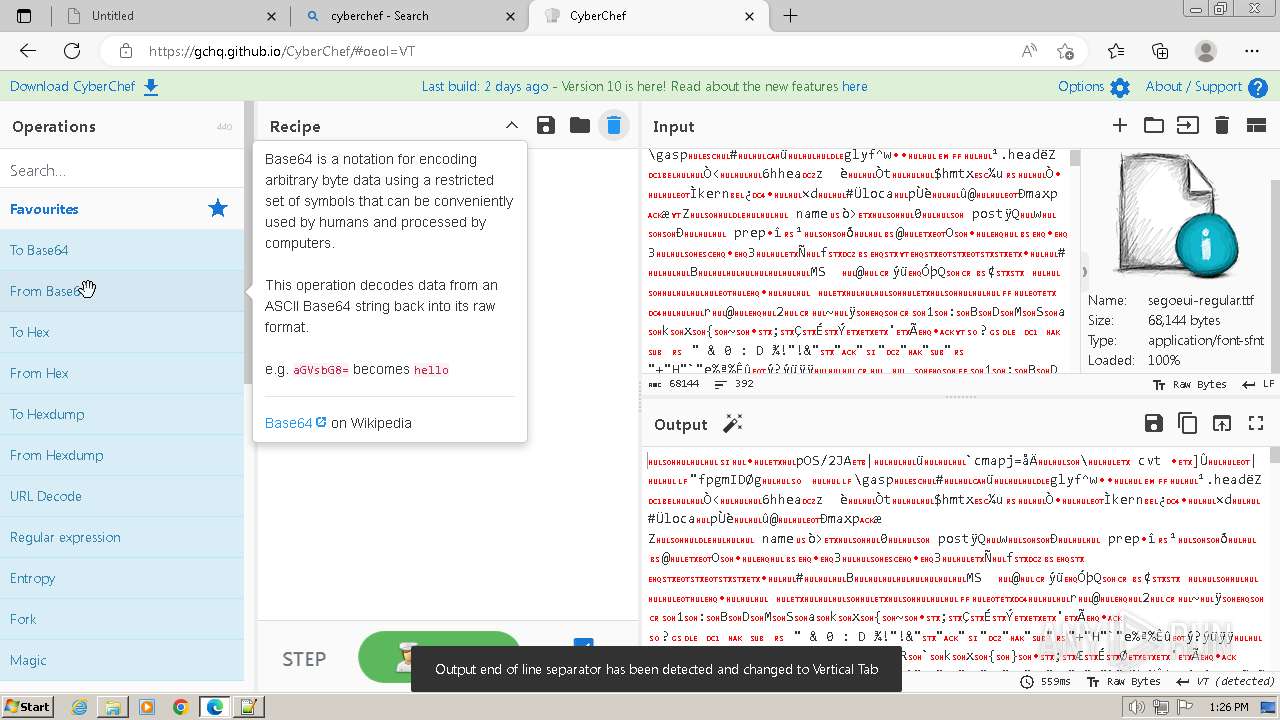The width and height of the screenshot is (1280, 720).
Task: Load a recipe using the folder icon
Action: (x=580, y=125)
